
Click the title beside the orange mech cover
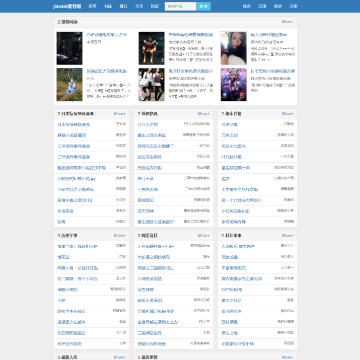click(191, 35)
